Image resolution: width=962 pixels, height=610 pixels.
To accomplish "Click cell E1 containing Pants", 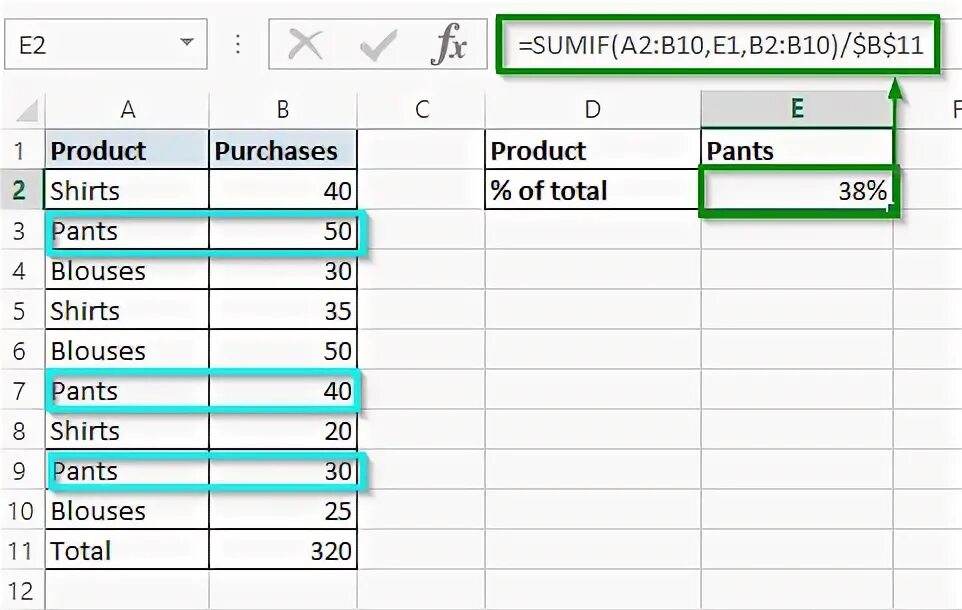I will (797, 151).
